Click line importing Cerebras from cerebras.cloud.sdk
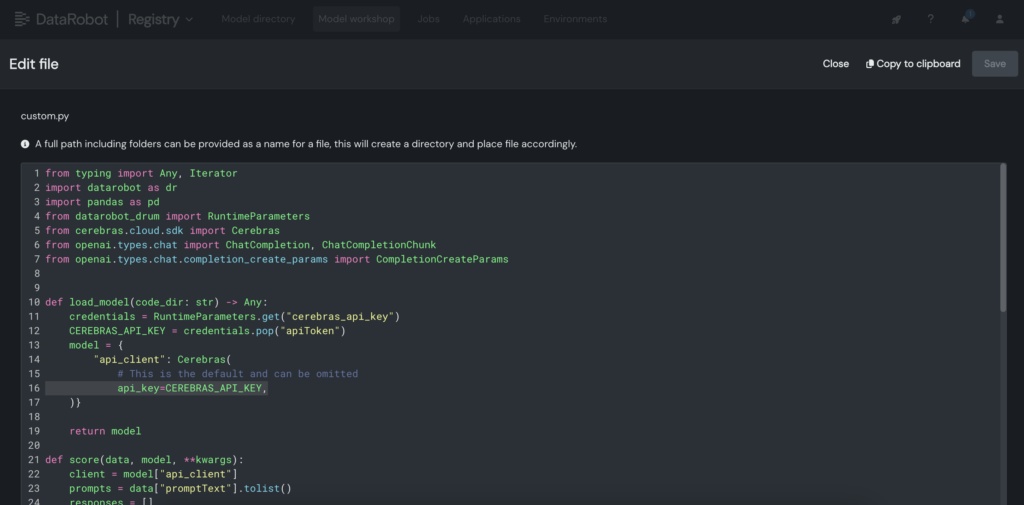Viewport: 1024px width, 505px height. click(162, 231)
